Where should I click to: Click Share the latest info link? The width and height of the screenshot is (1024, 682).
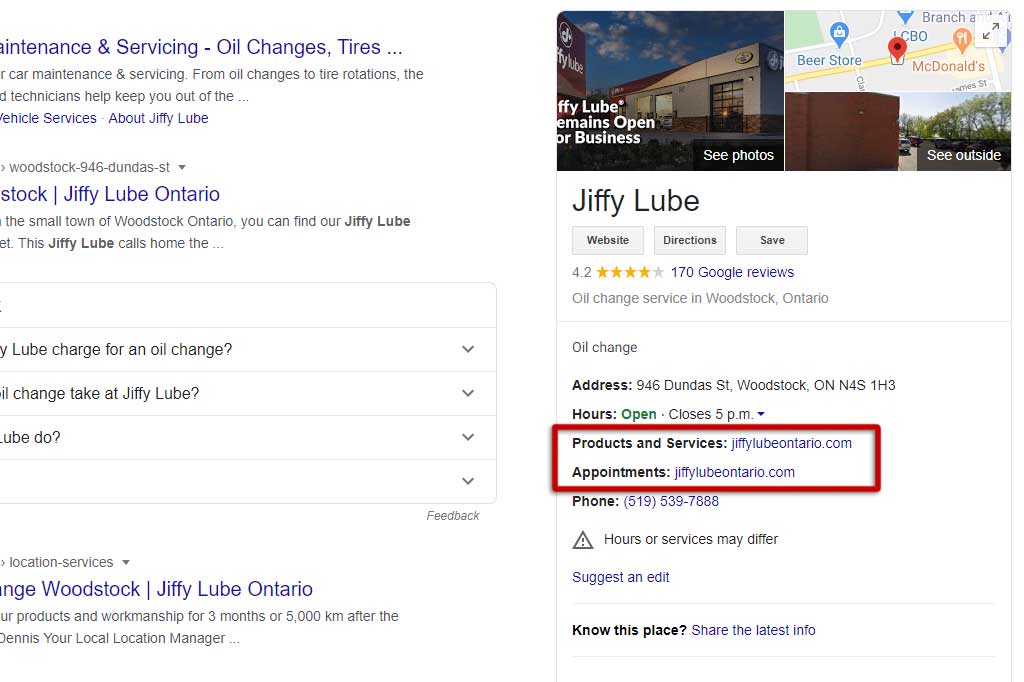(753, 630)
